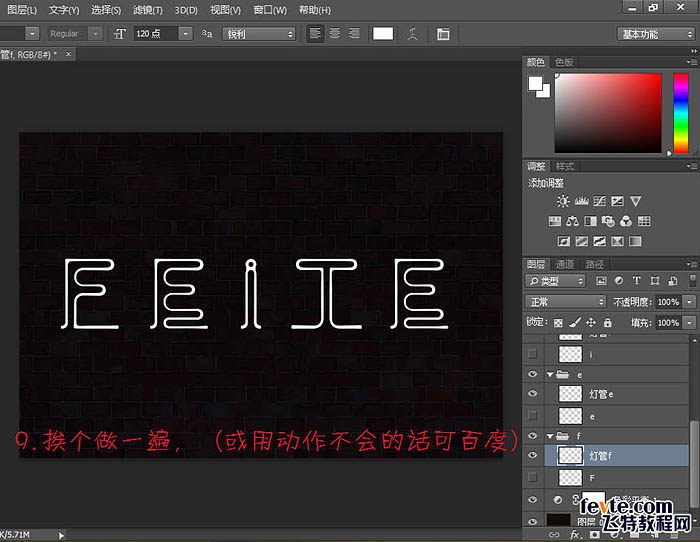The width and height of the screenshot is (700, 542).
Task: Toggle visibility of the 灯管f layer
Action: pos(532,456)
